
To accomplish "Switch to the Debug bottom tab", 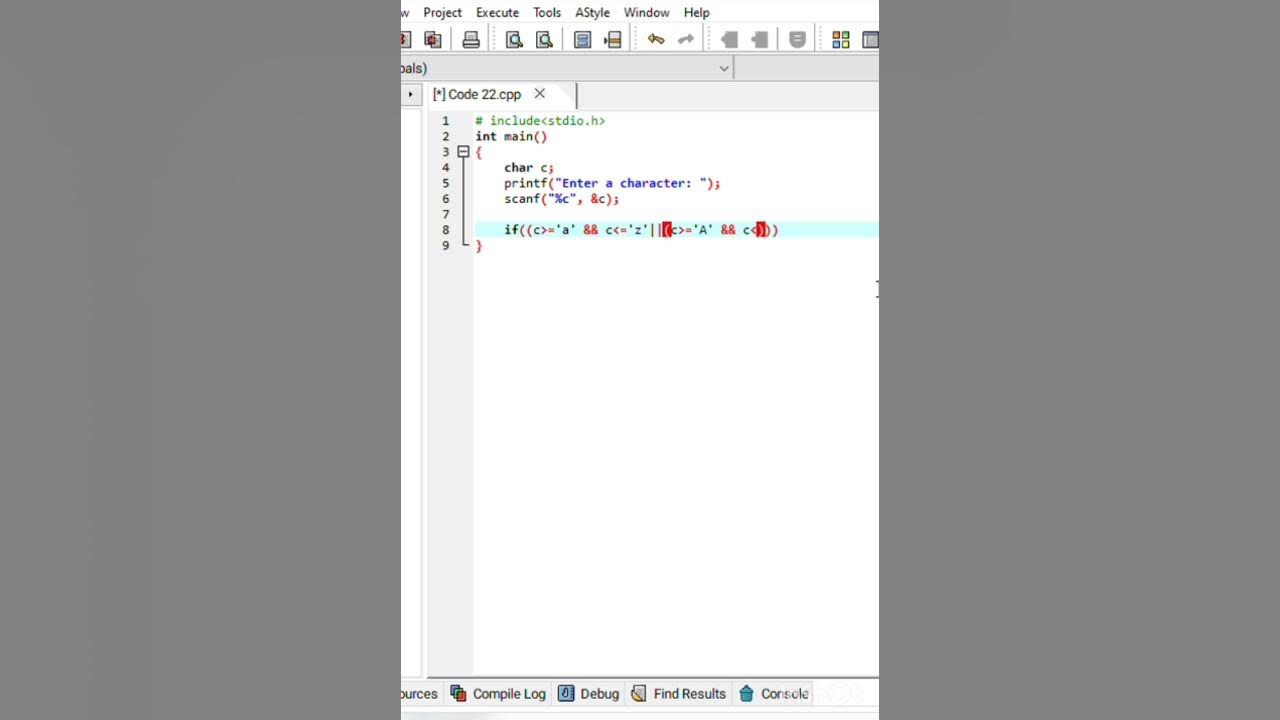I will tap(589, 694).
